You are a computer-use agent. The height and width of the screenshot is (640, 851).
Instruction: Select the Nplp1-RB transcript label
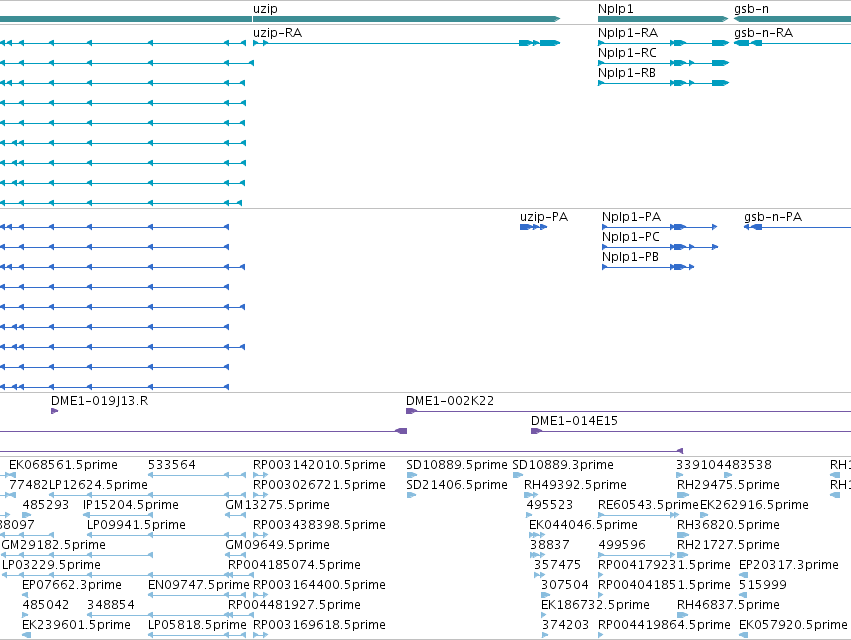(x=627, y=73)
